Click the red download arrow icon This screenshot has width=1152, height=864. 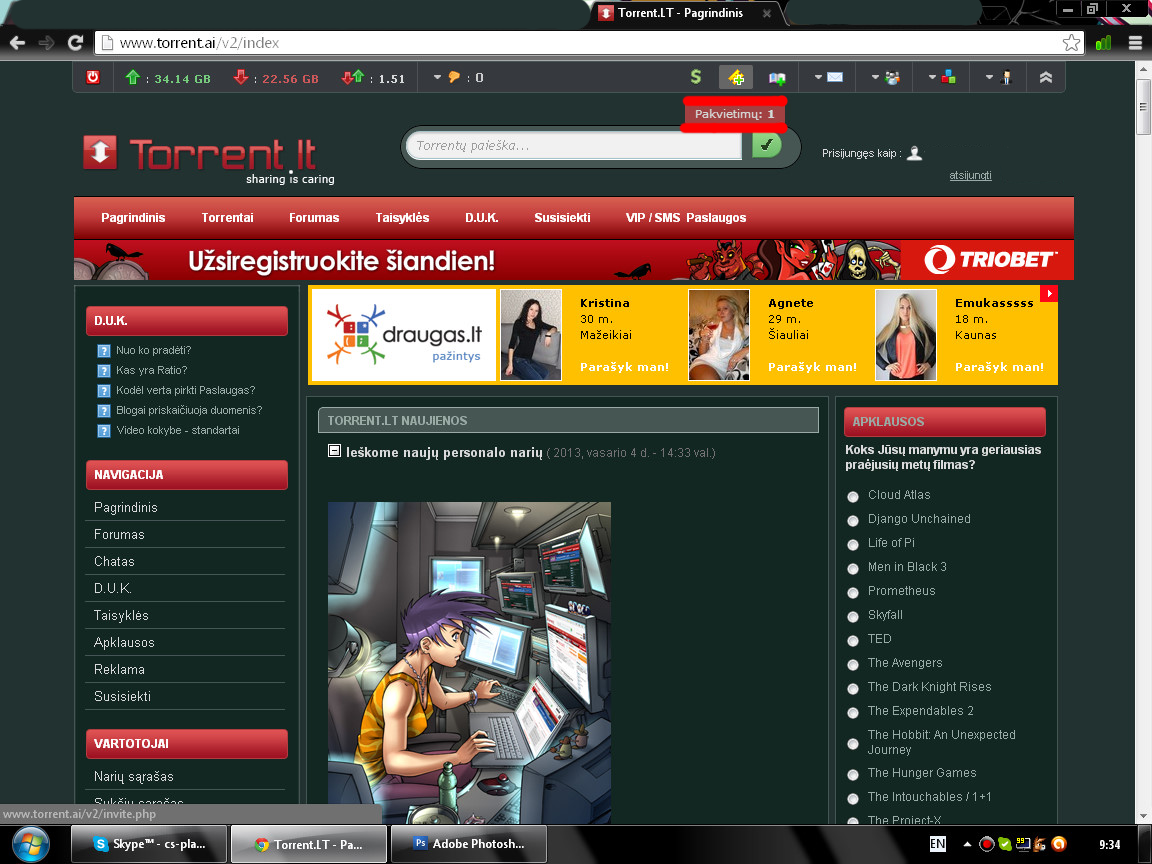coord(241,76)
